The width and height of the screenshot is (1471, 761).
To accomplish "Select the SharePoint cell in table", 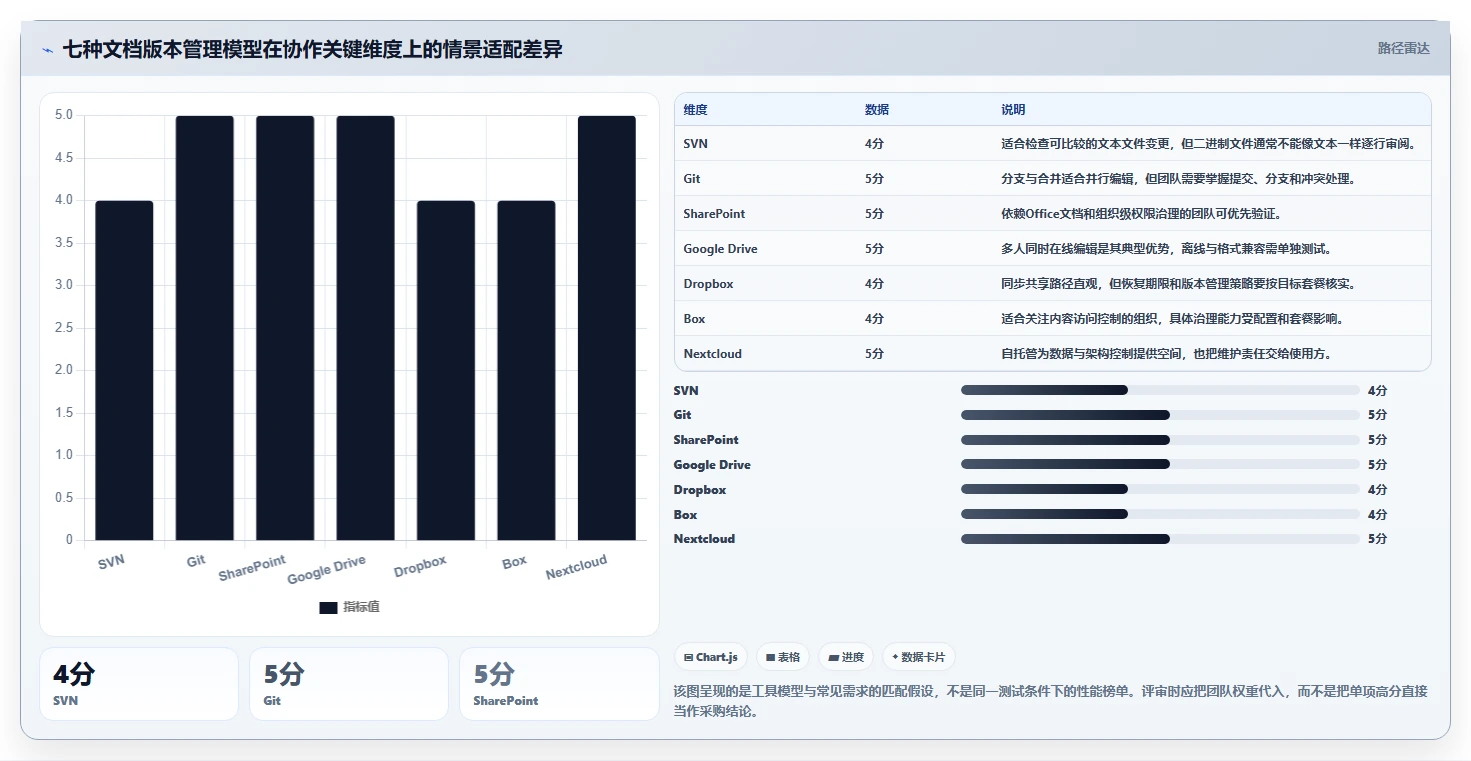I will click(714, 214).
